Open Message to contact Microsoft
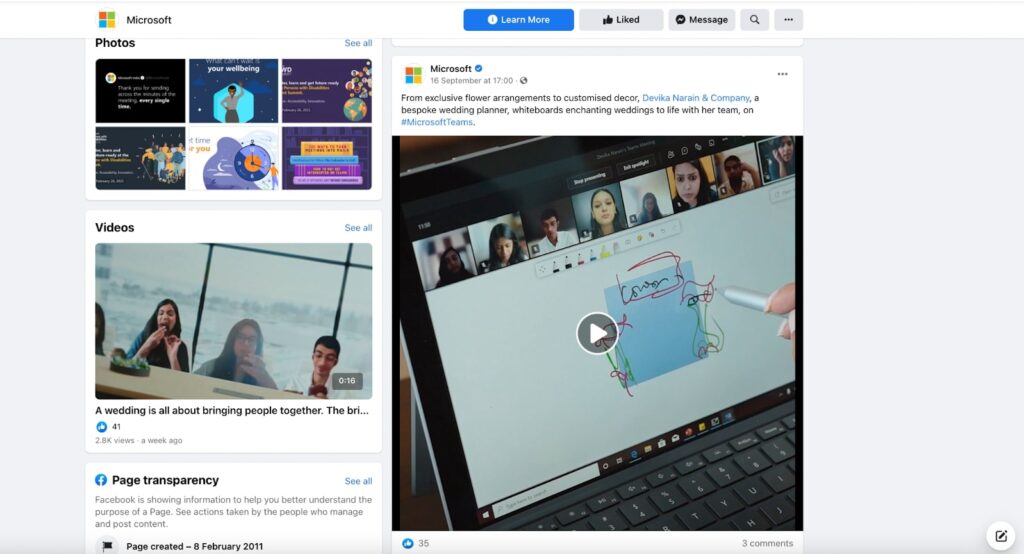 tap(701, 20)
